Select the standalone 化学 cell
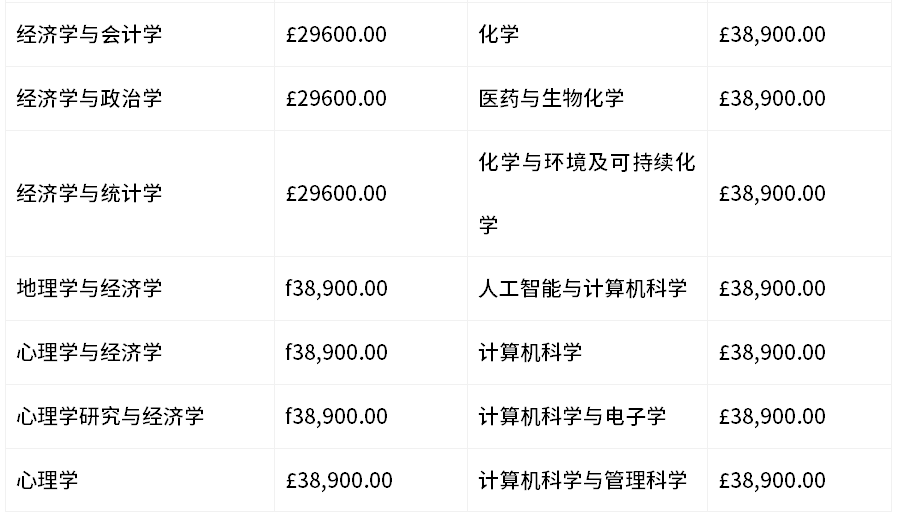This screenshot has height=514, width=897. (x=499, y=35)
